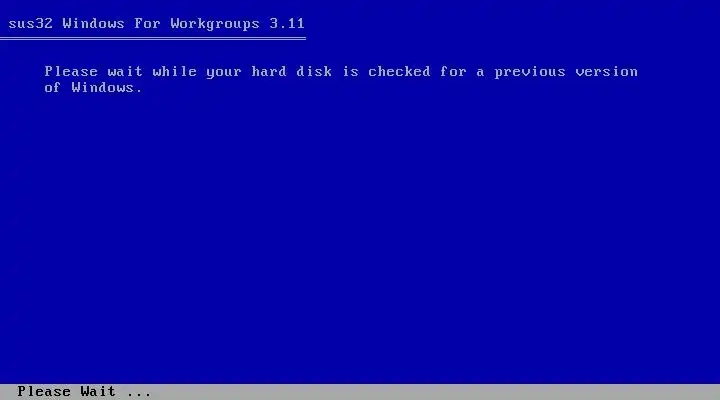720x400 pixels.
Task: Click the word "checked" in the message
Action: point(399,72)
